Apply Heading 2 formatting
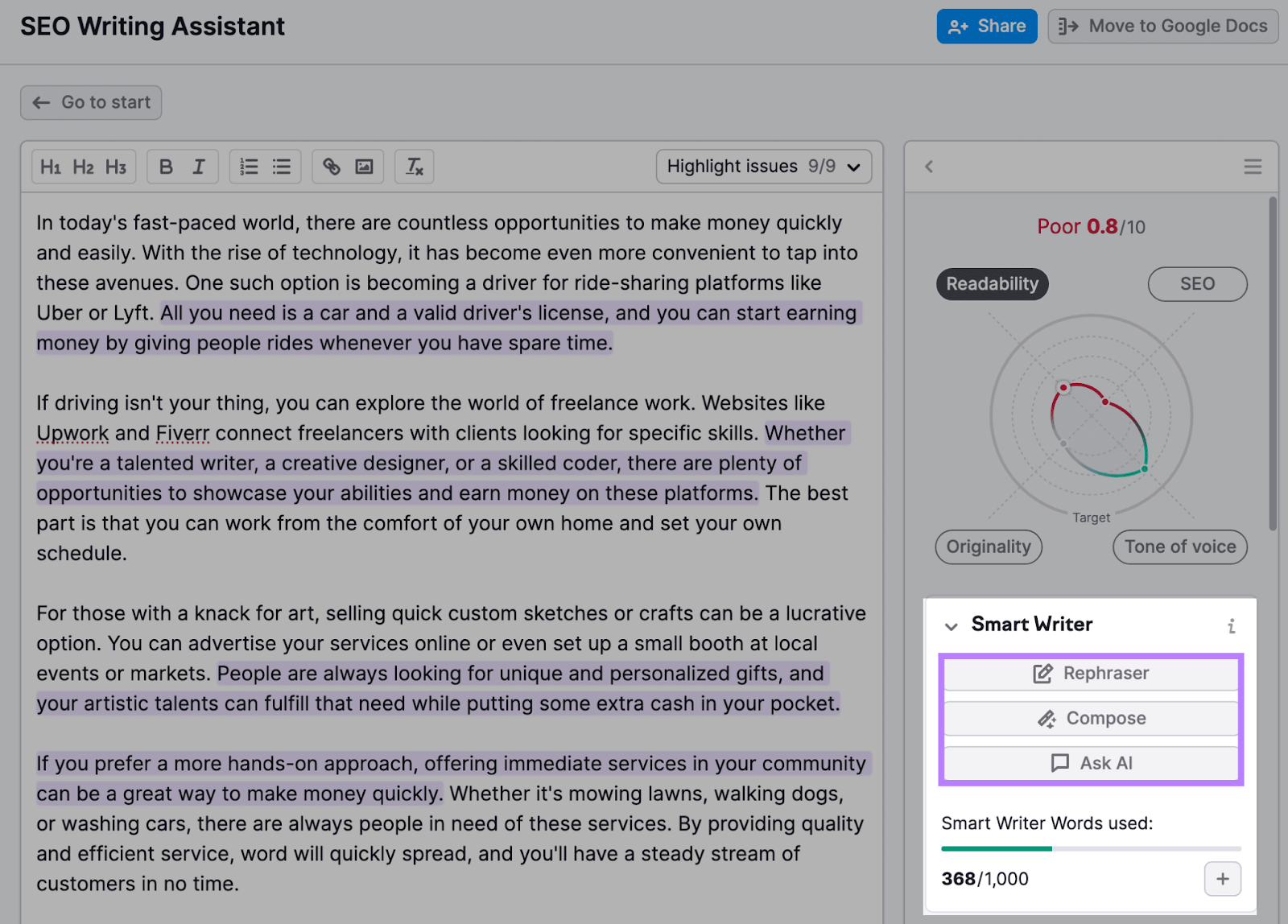This screenshot has height=924, width=1288. pyautogui.click(x=83, y=167)
